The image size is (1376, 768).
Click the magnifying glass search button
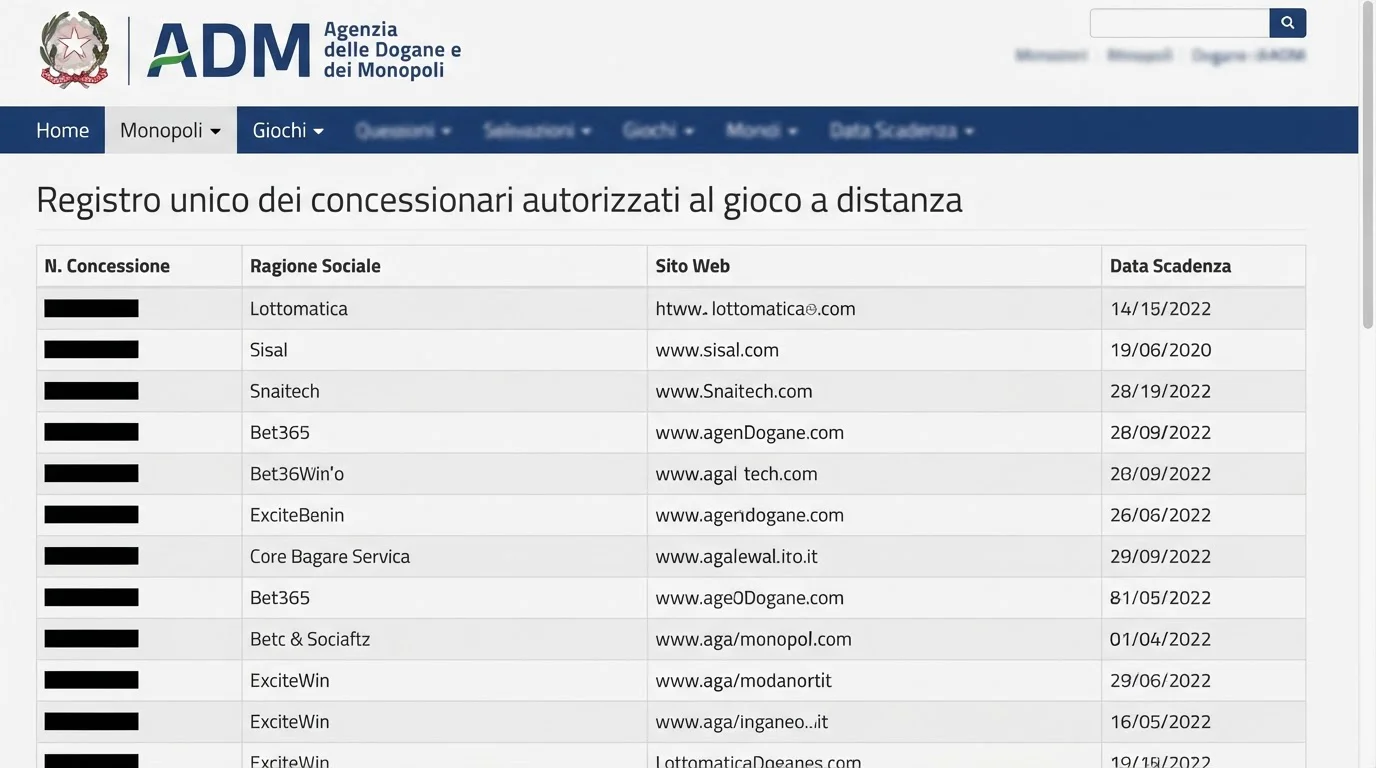coord(1288,23)
